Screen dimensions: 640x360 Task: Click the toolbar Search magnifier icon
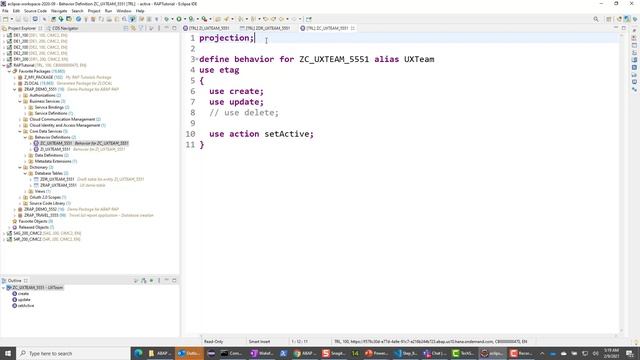click(x=596, y=19)
